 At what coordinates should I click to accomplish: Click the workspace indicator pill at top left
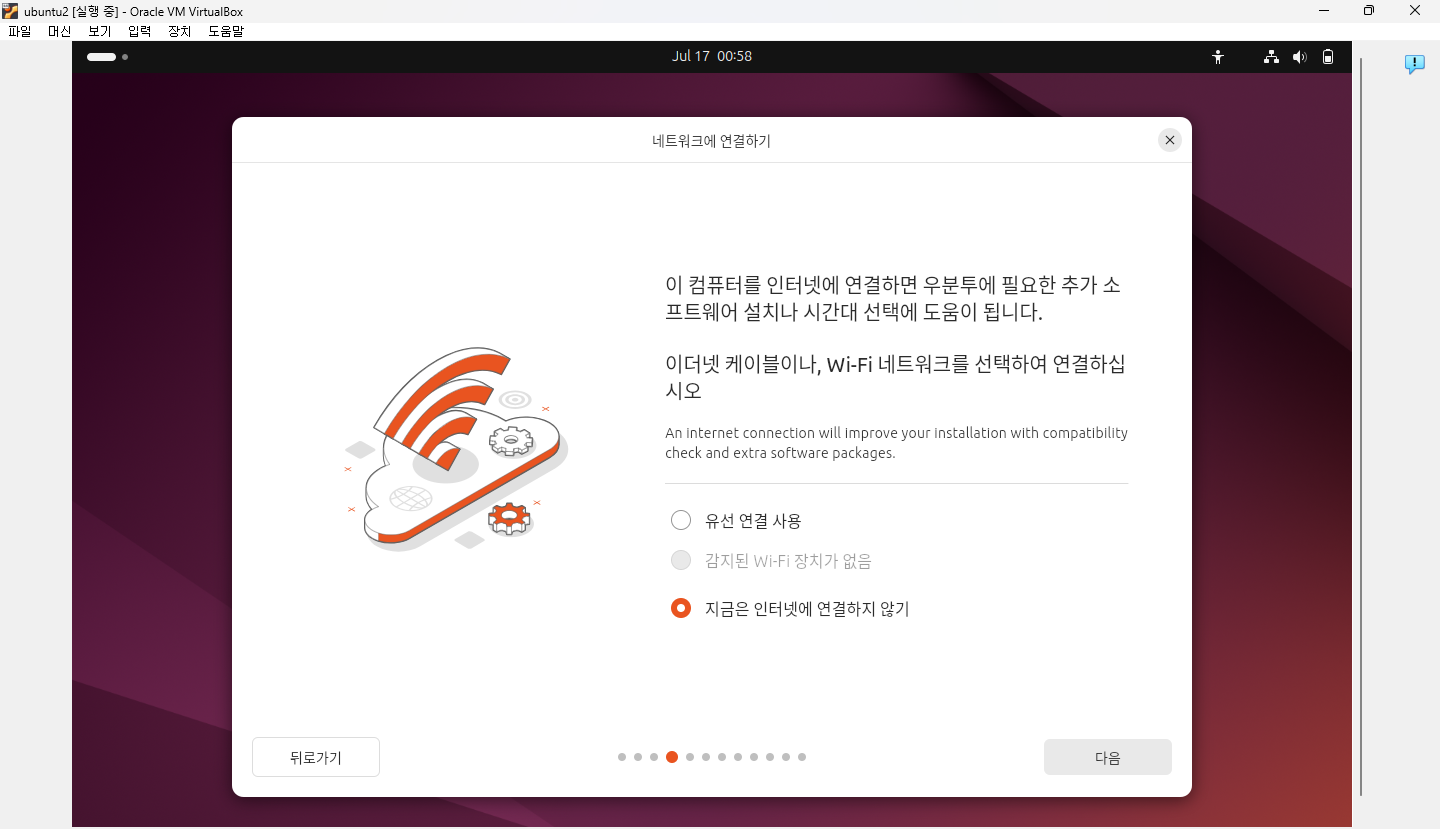(x=101, y=57)
